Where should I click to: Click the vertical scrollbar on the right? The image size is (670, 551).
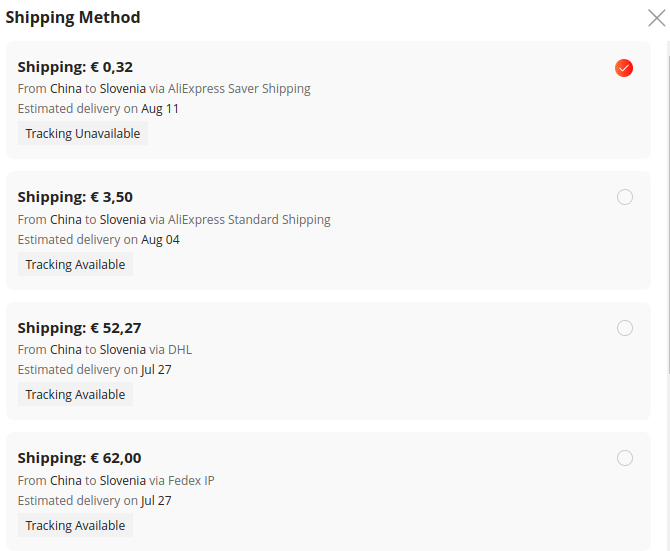668,209
